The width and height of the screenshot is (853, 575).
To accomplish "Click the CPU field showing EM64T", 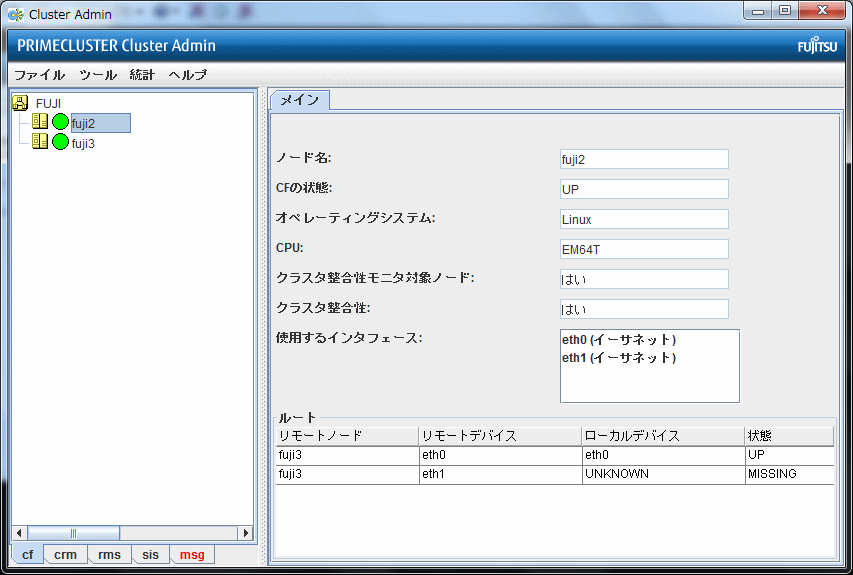I will pyautogui.click(x=644, y=249).
